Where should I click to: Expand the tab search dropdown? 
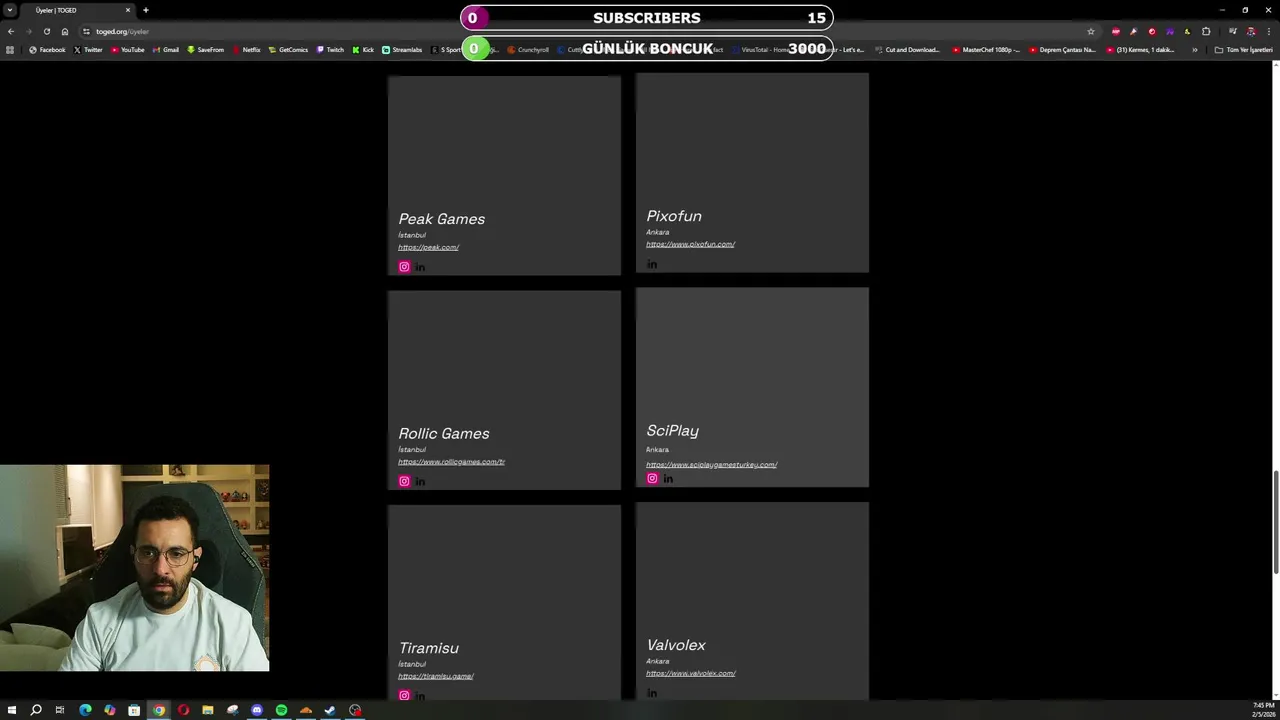(x=10, y=10)
